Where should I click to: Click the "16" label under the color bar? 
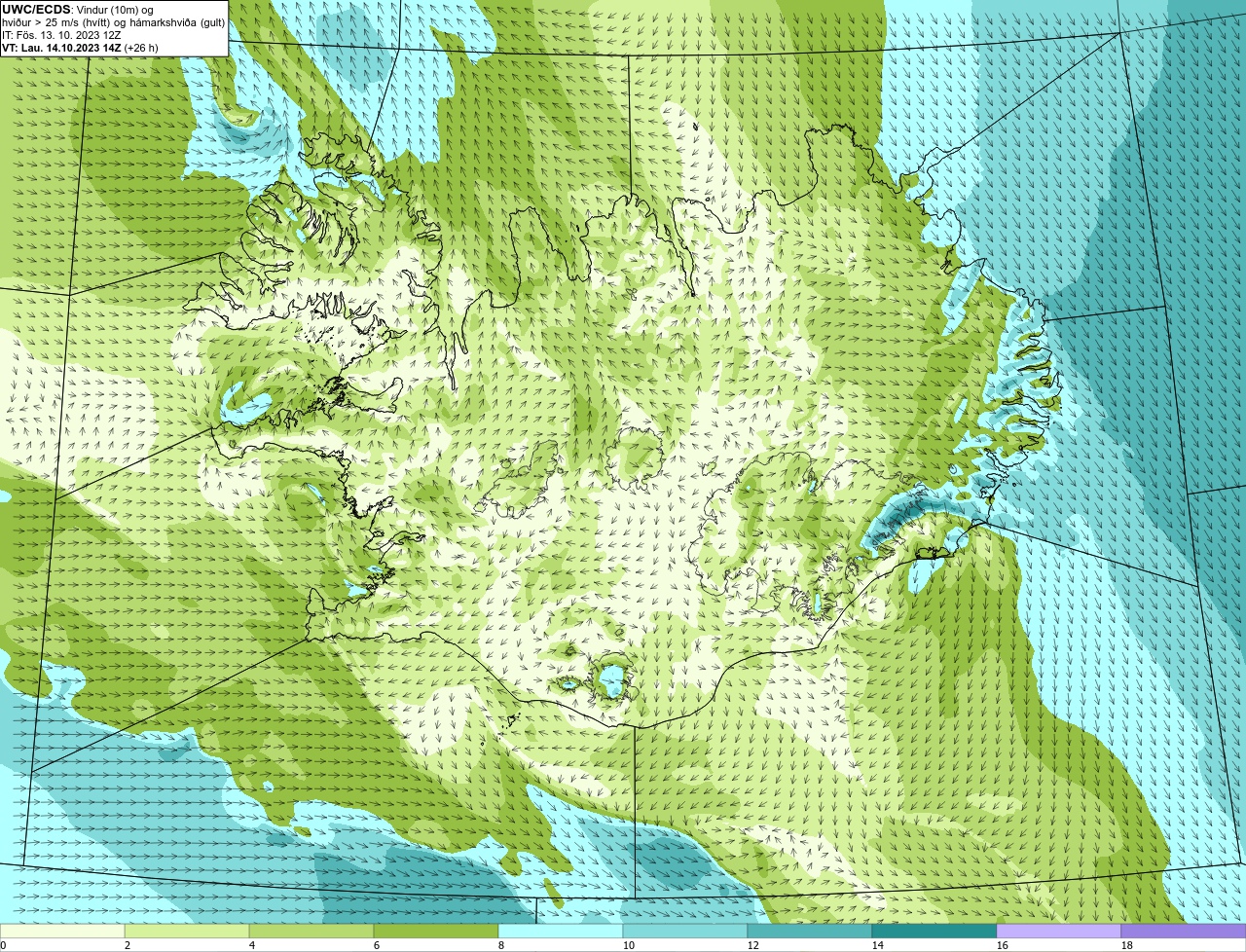pyautogui.click(x=1003, y=945)
